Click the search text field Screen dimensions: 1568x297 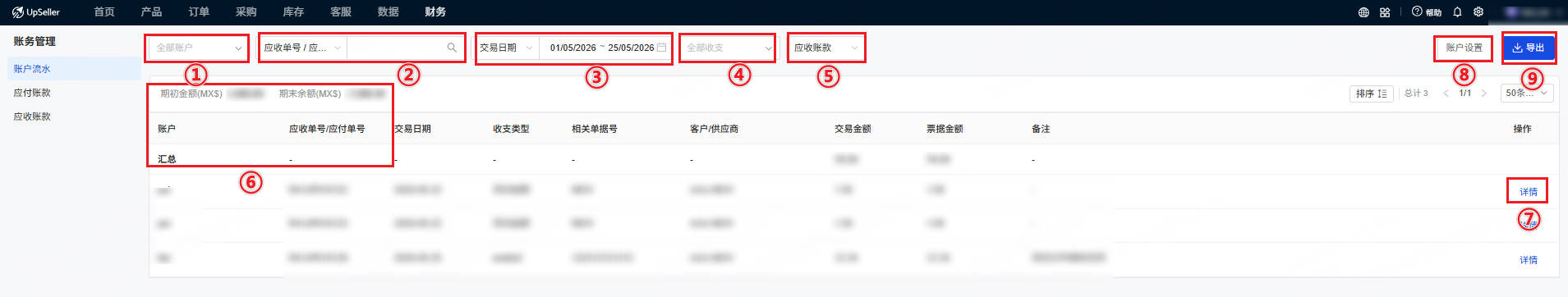coord(397,48)
